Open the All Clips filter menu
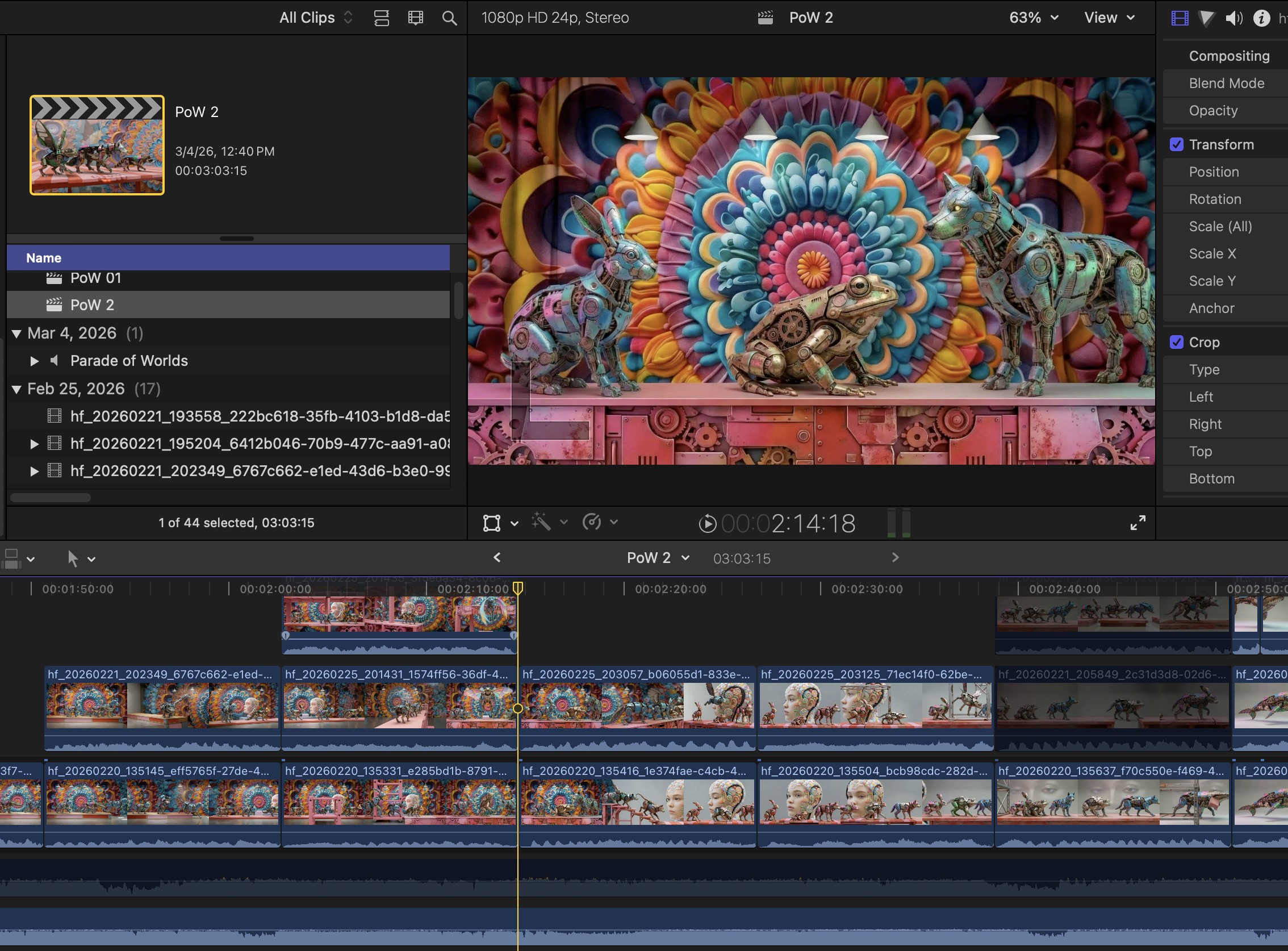This screenshot has width=1288, height=951. 316,18
